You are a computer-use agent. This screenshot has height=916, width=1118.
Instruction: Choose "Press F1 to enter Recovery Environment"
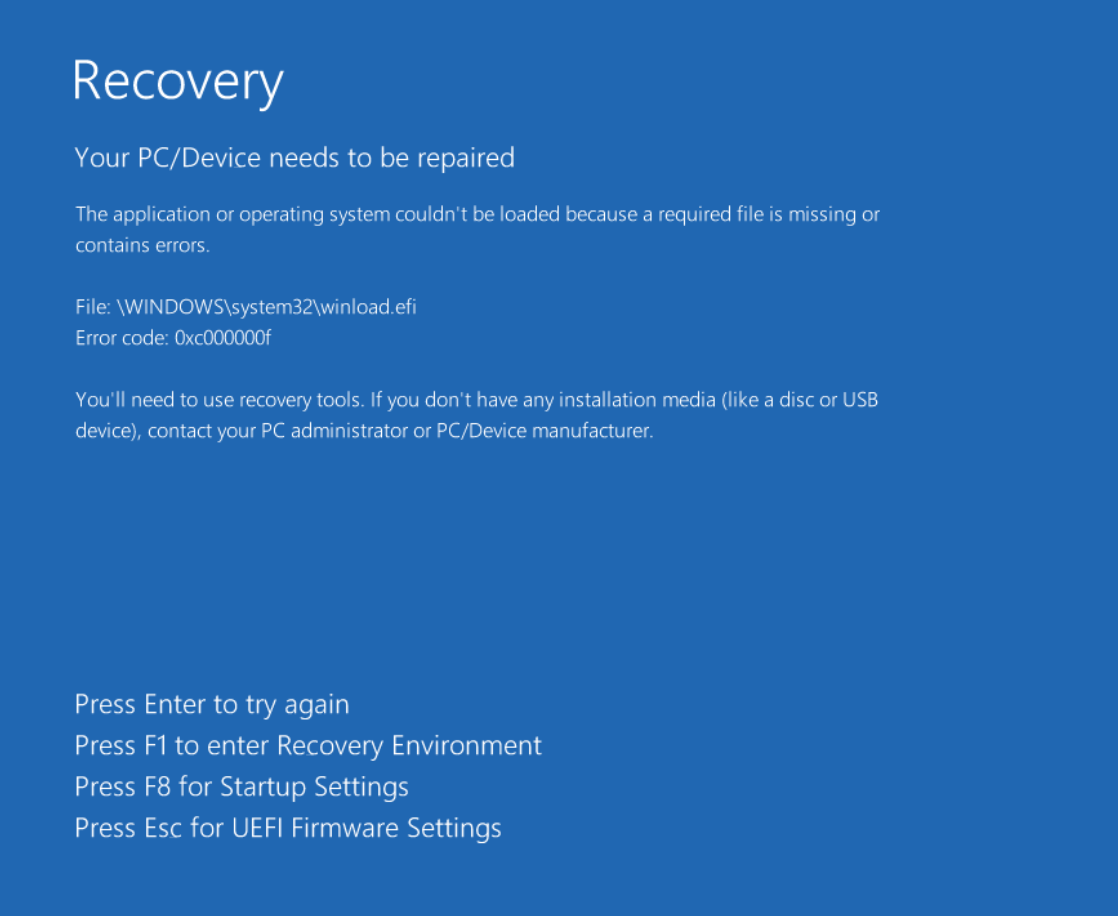click(x=308, y=746)
